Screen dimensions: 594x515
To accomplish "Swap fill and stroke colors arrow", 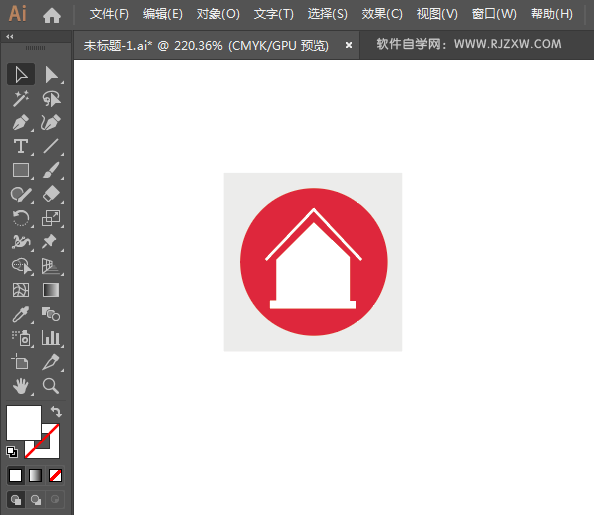I will tap(56, 411).
